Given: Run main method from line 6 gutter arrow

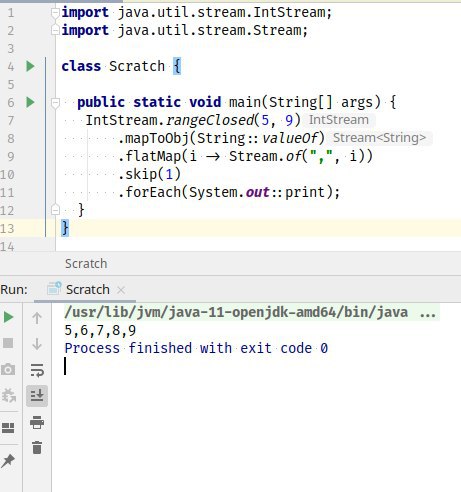Looking at the screenshot, I should [30, 102].
